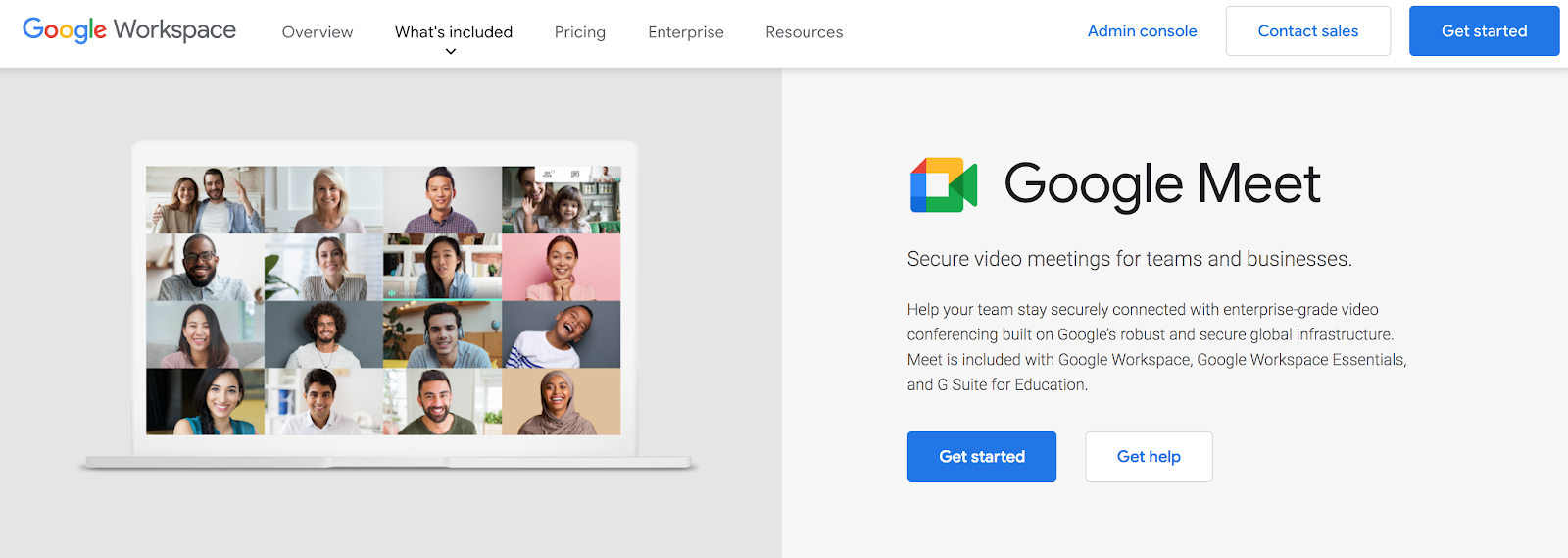
Task: Expand the chevron under What's included
Action: 451,51
